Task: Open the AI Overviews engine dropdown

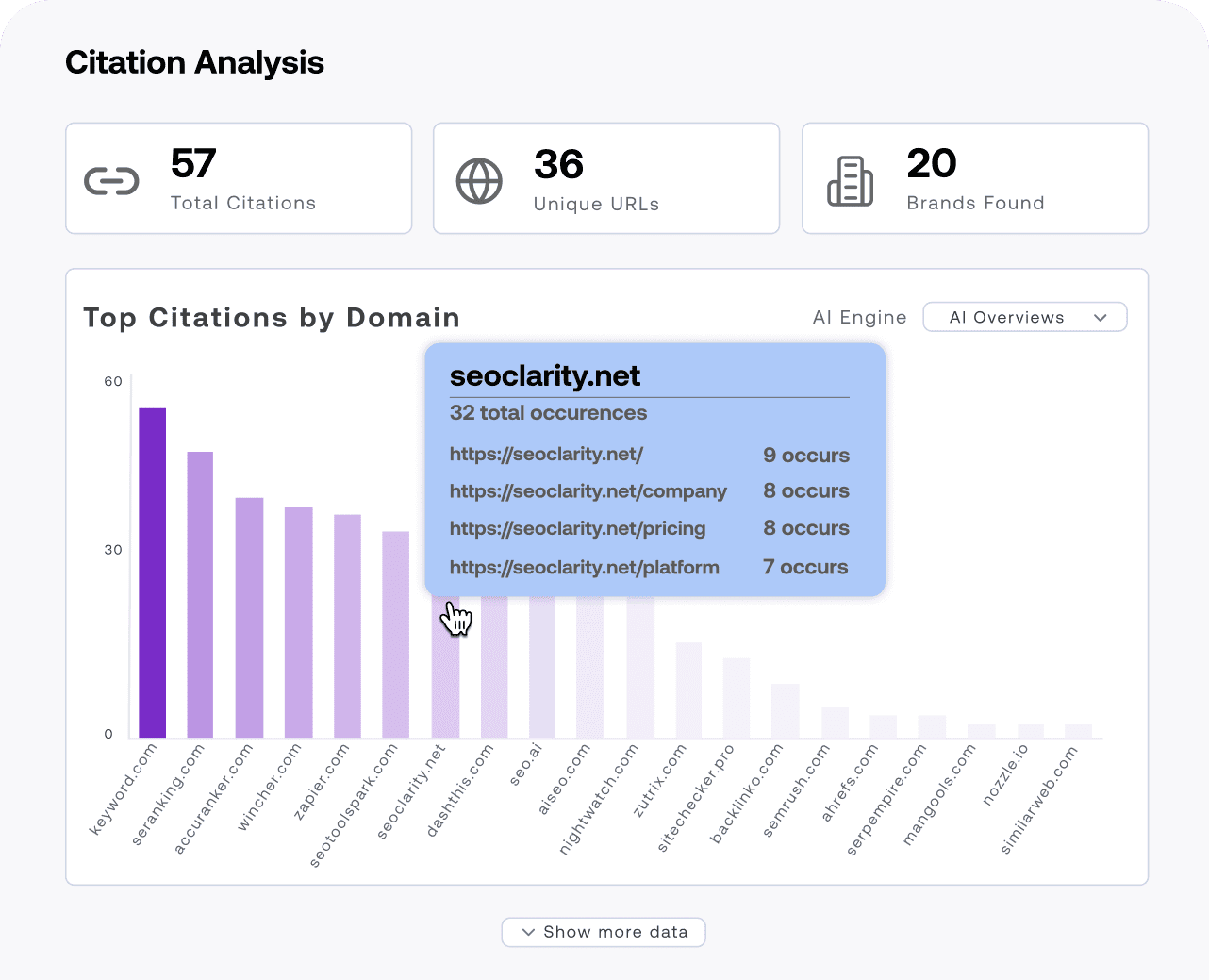Action: (1025, 317)
